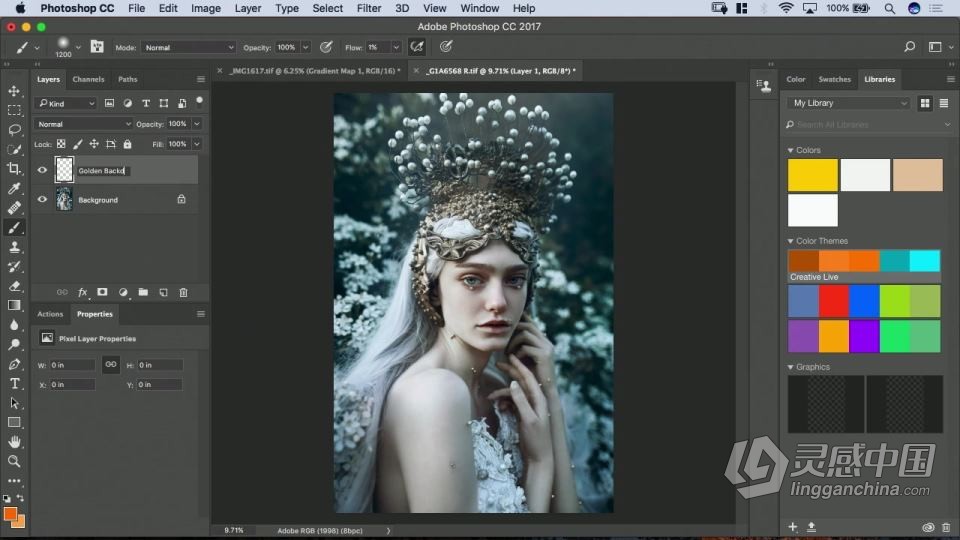Pick the tan library color swatch
The height and width of the screenshot is (540, 960).
917,175
